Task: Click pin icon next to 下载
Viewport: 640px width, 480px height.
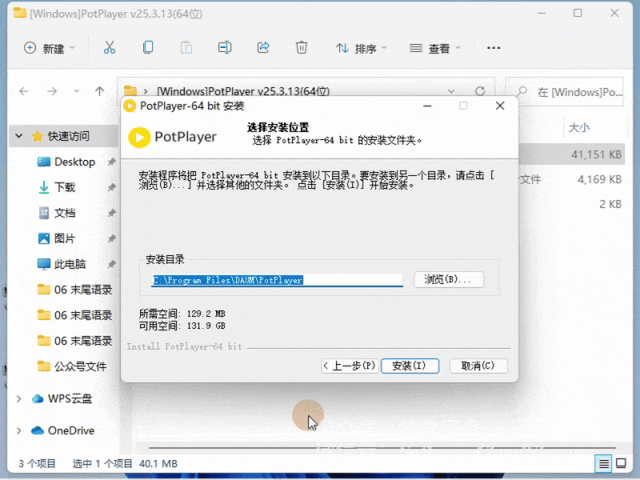Action: pyautogui.click(x=111, y=187)
